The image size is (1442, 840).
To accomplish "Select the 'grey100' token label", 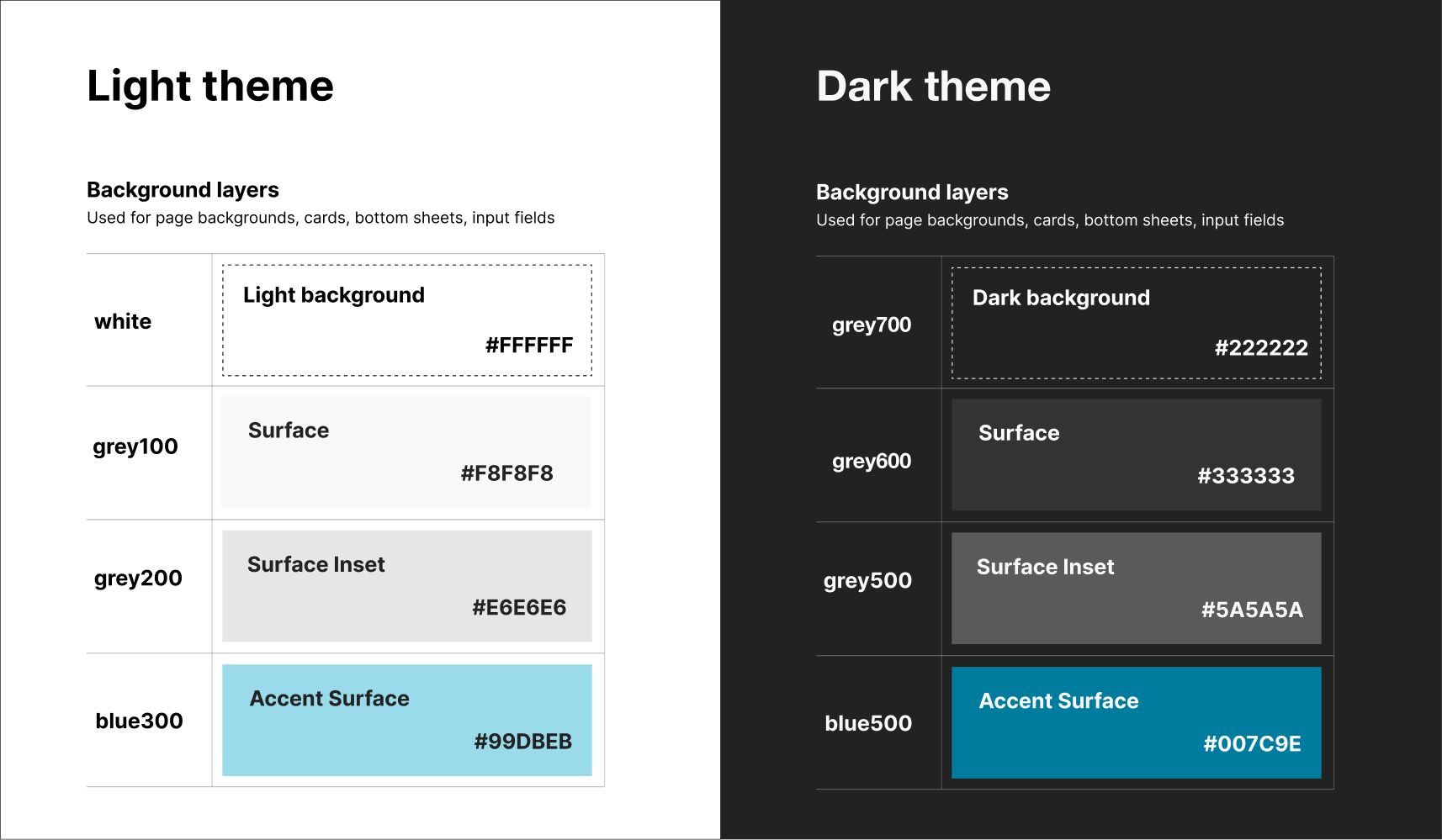I will (135, 446).
